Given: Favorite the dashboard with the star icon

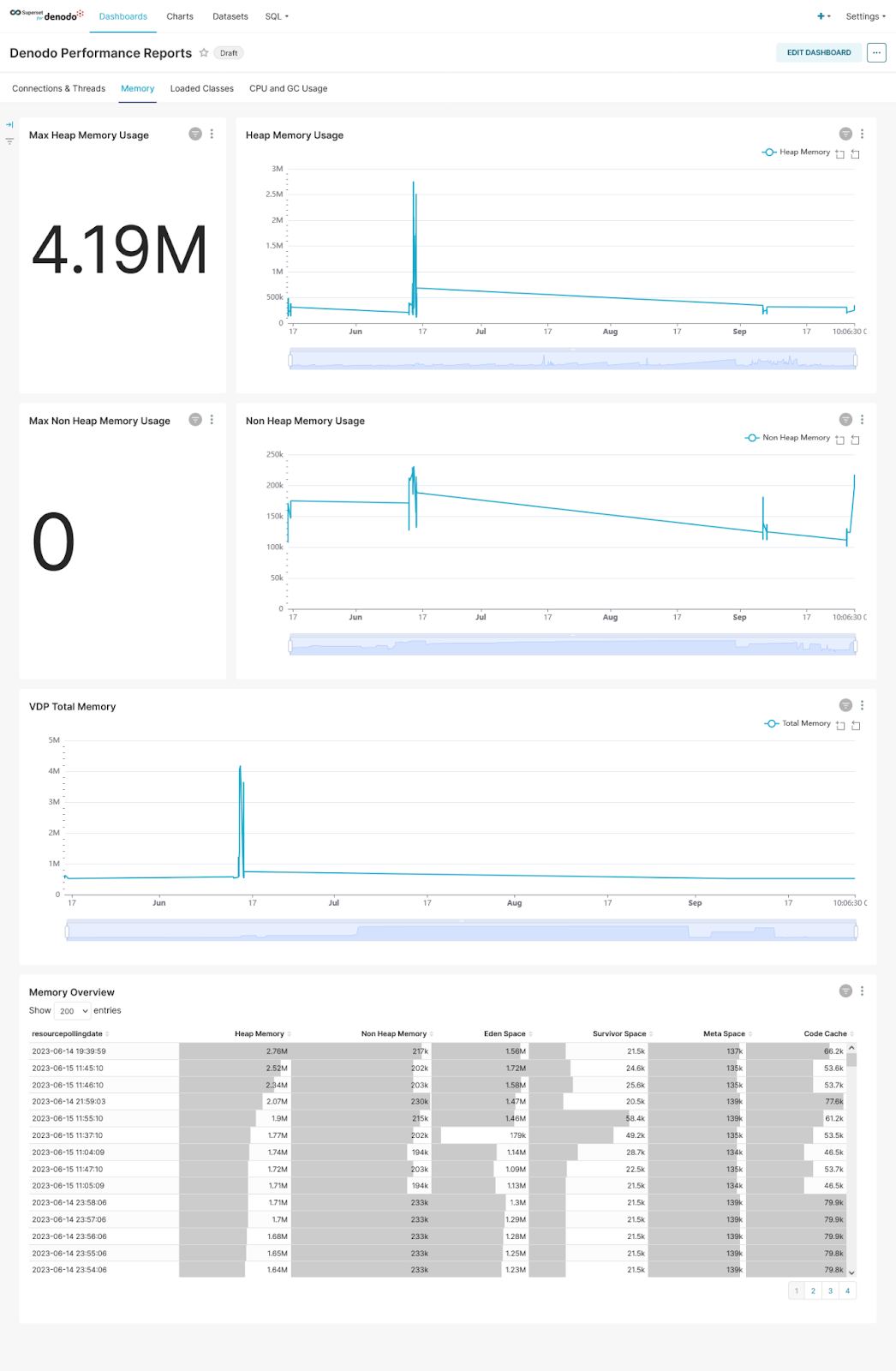Looking at the screenshot, I should [x=204, y=52].
